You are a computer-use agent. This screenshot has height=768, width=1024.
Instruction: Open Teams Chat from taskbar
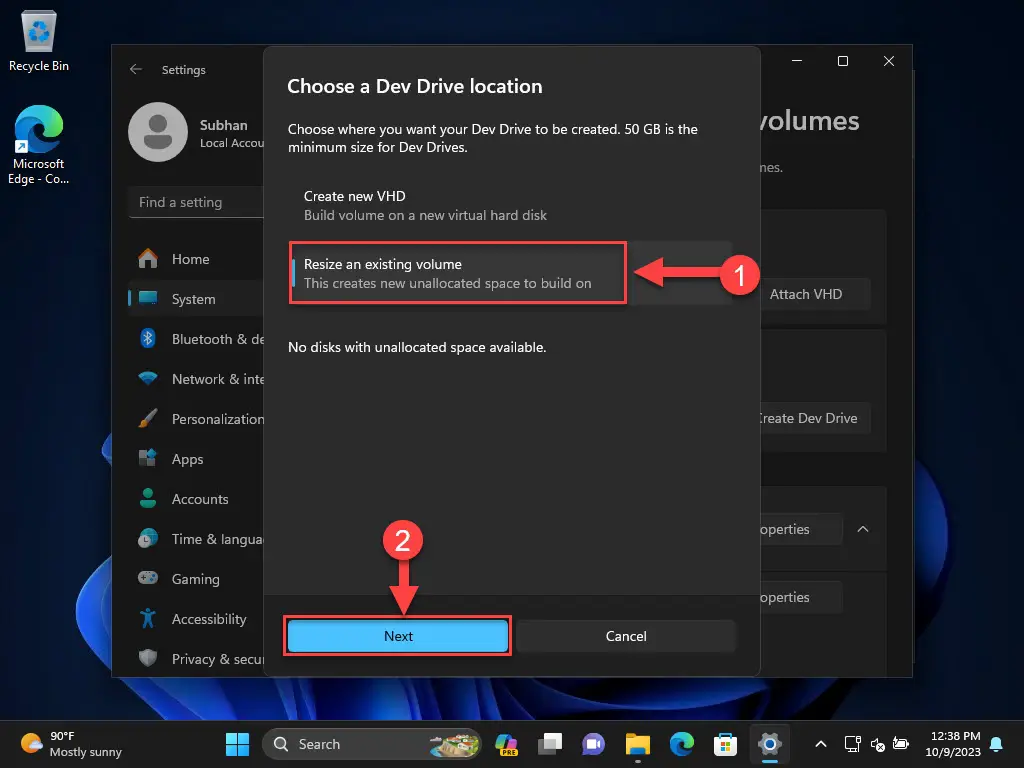point(594,744)
